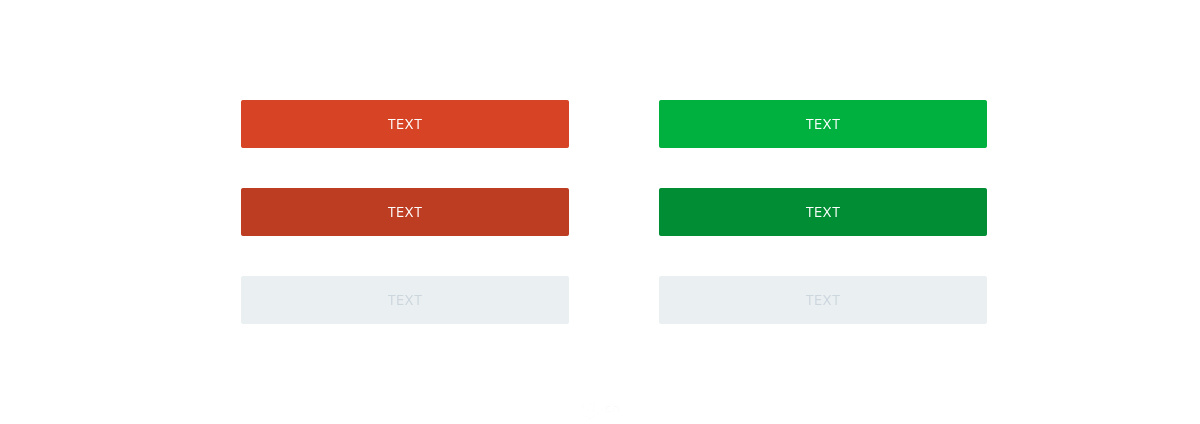Activate the red button in its normal state
This screenshot has height=424, width=1200.
405,124
